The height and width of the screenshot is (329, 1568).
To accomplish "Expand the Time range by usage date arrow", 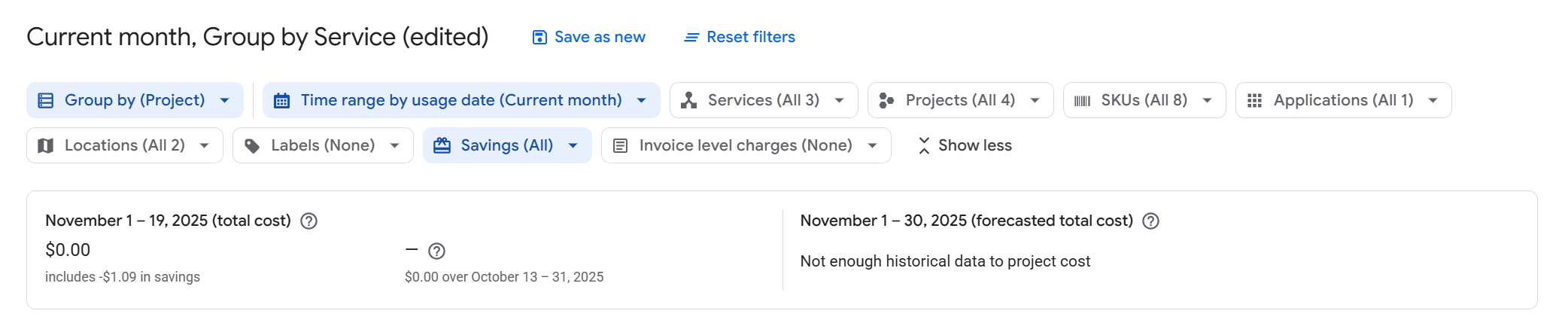I will [641, 100].
